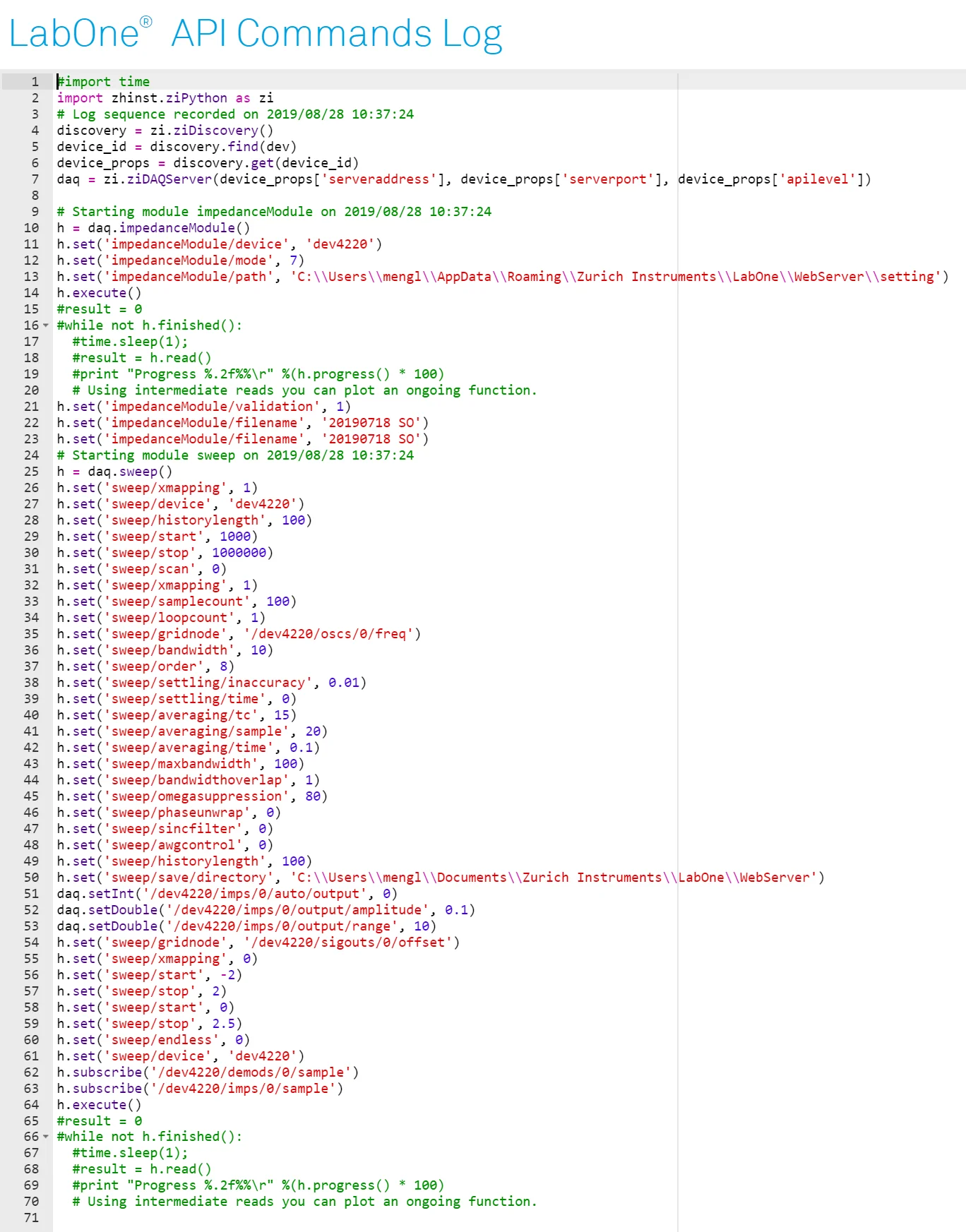This screenshot has height=1232, width=966.
Task: Click the 'sweep/bandwidth' line 36
Action: click(165, 650)
